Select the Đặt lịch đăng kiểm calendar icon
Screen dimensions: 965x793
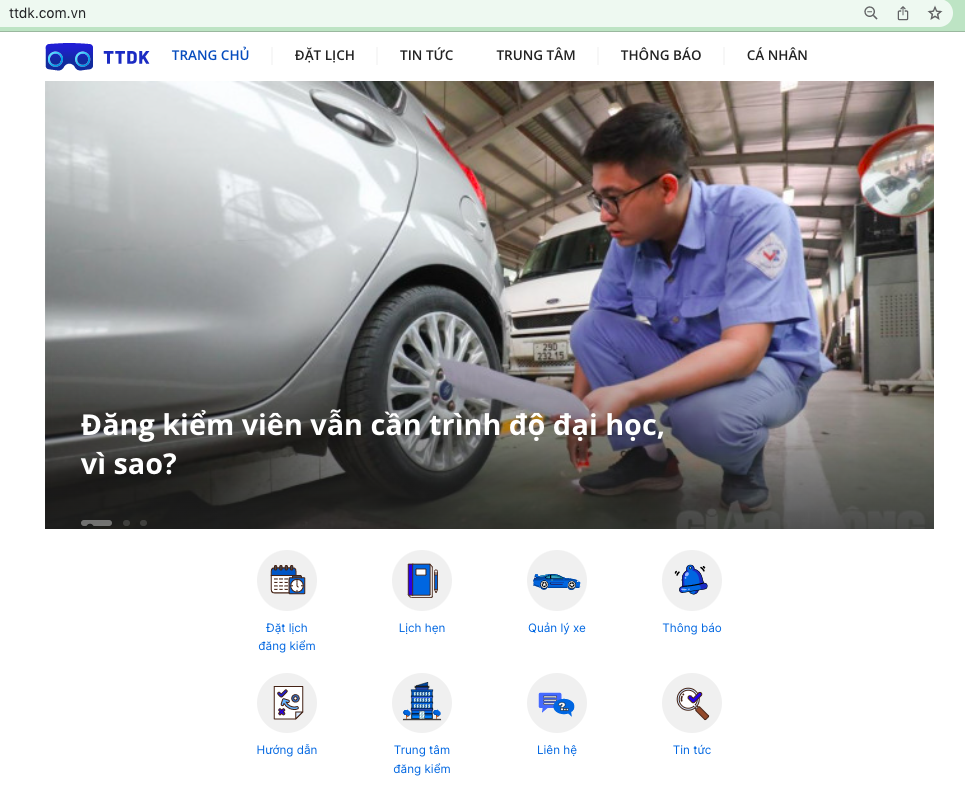coord(287,580)
